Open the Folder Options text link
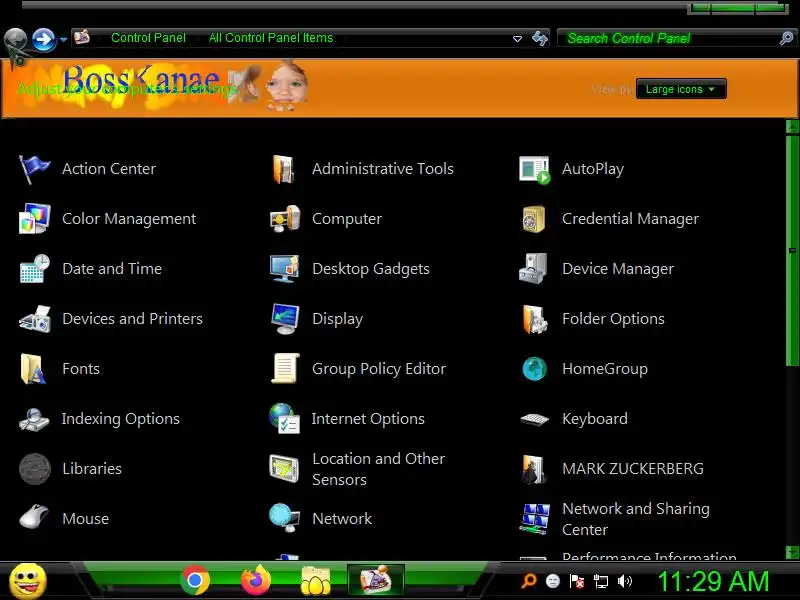The width and height of the screenshot is (800, 600). click(613, 319)
